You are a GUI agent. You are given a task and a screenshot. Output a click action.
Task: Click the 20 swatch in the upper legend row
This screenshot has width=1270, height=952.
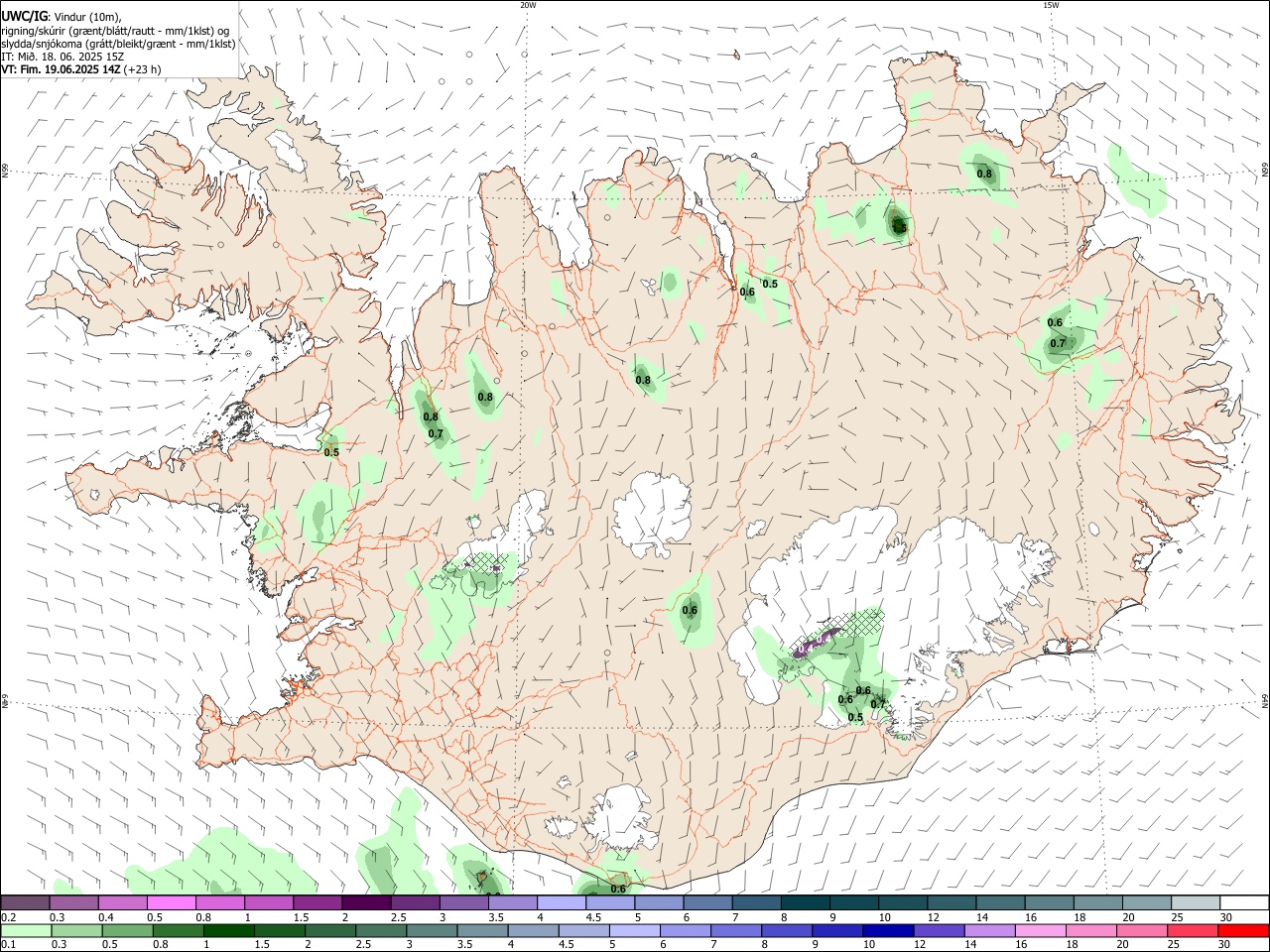[1146, 903]
